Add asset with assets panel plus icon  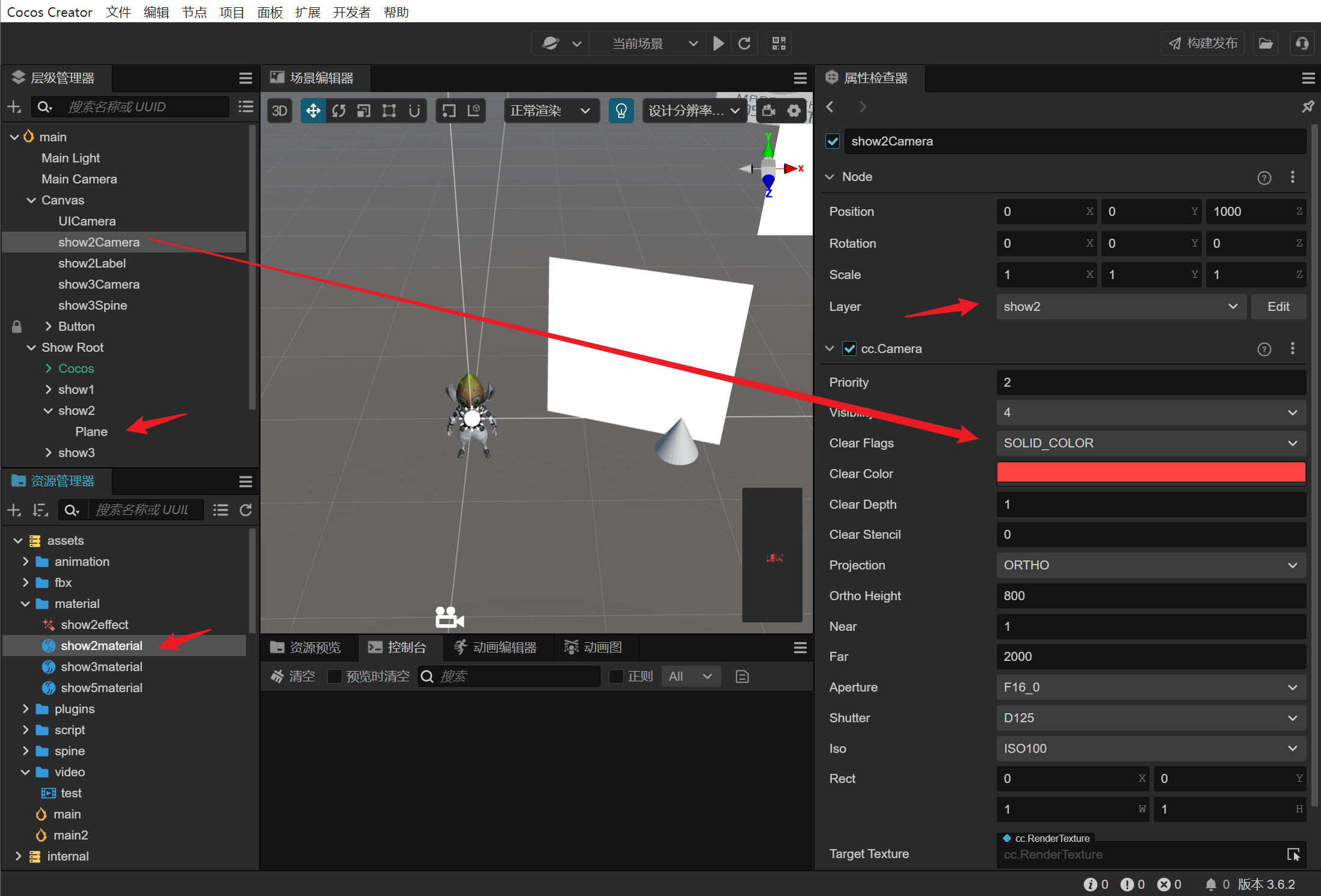(14, 510)
